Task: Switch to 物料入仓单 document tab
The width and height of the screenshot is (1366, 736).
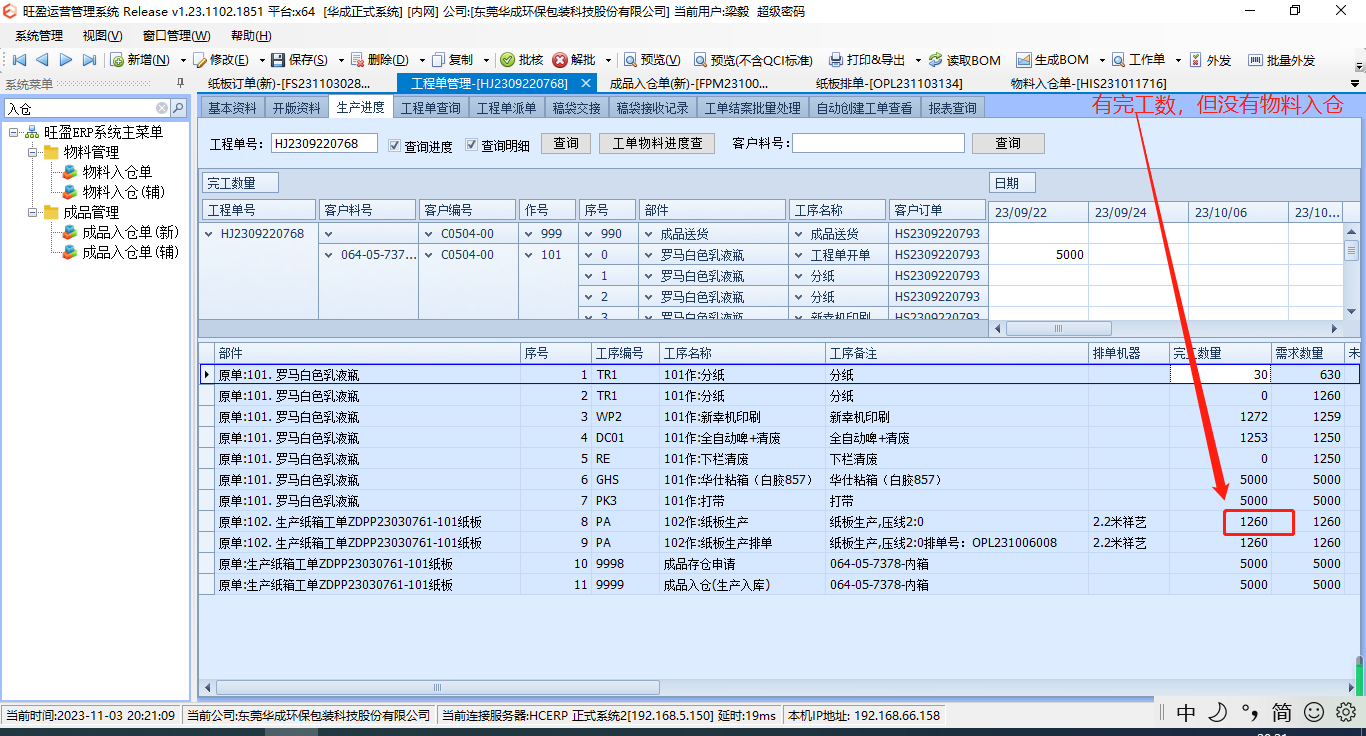Action: pos(1089,83)
